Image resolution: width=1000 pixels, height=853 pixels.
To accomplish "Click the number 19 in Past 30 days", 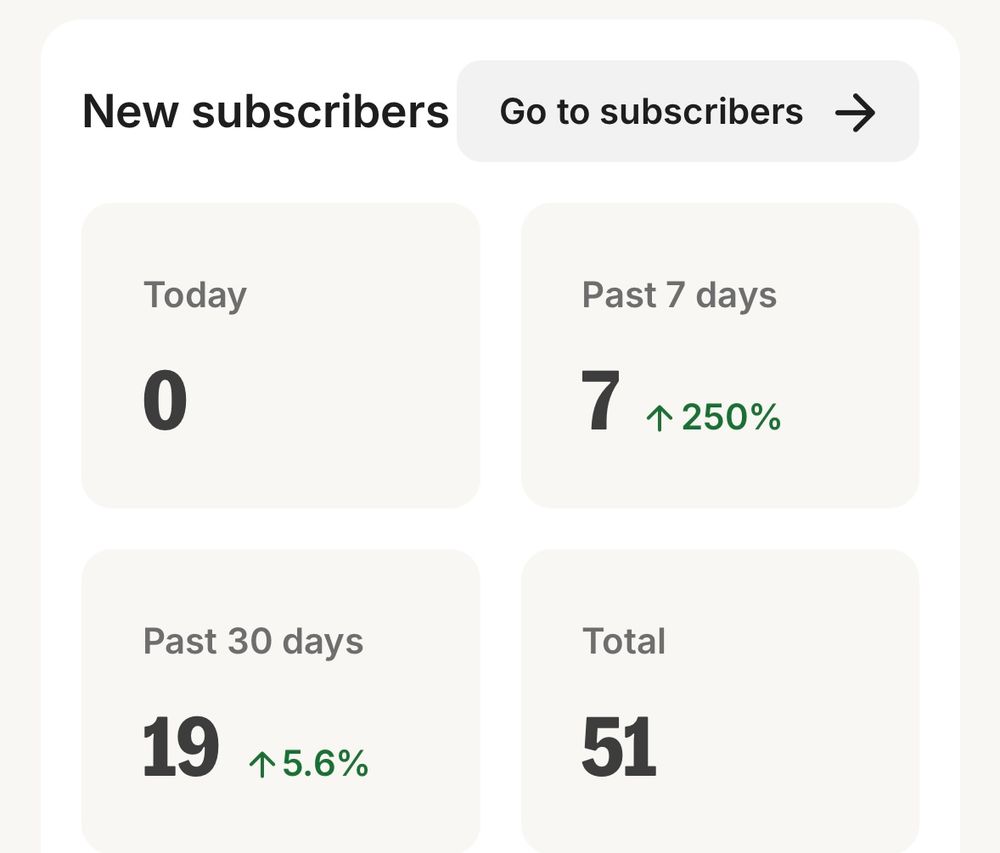I will [x=180, y=746].
